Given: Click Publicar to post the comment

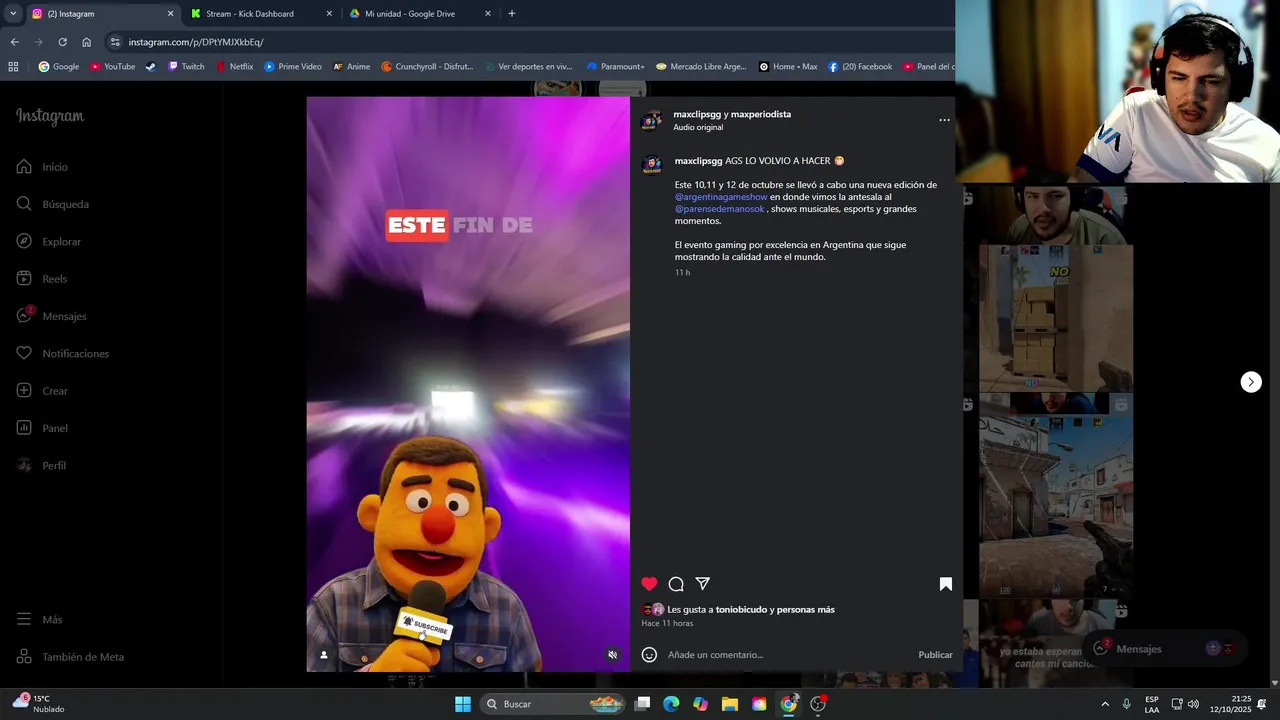Looking at the screenshot, I should pyautogui.click(x=935, y=655).
